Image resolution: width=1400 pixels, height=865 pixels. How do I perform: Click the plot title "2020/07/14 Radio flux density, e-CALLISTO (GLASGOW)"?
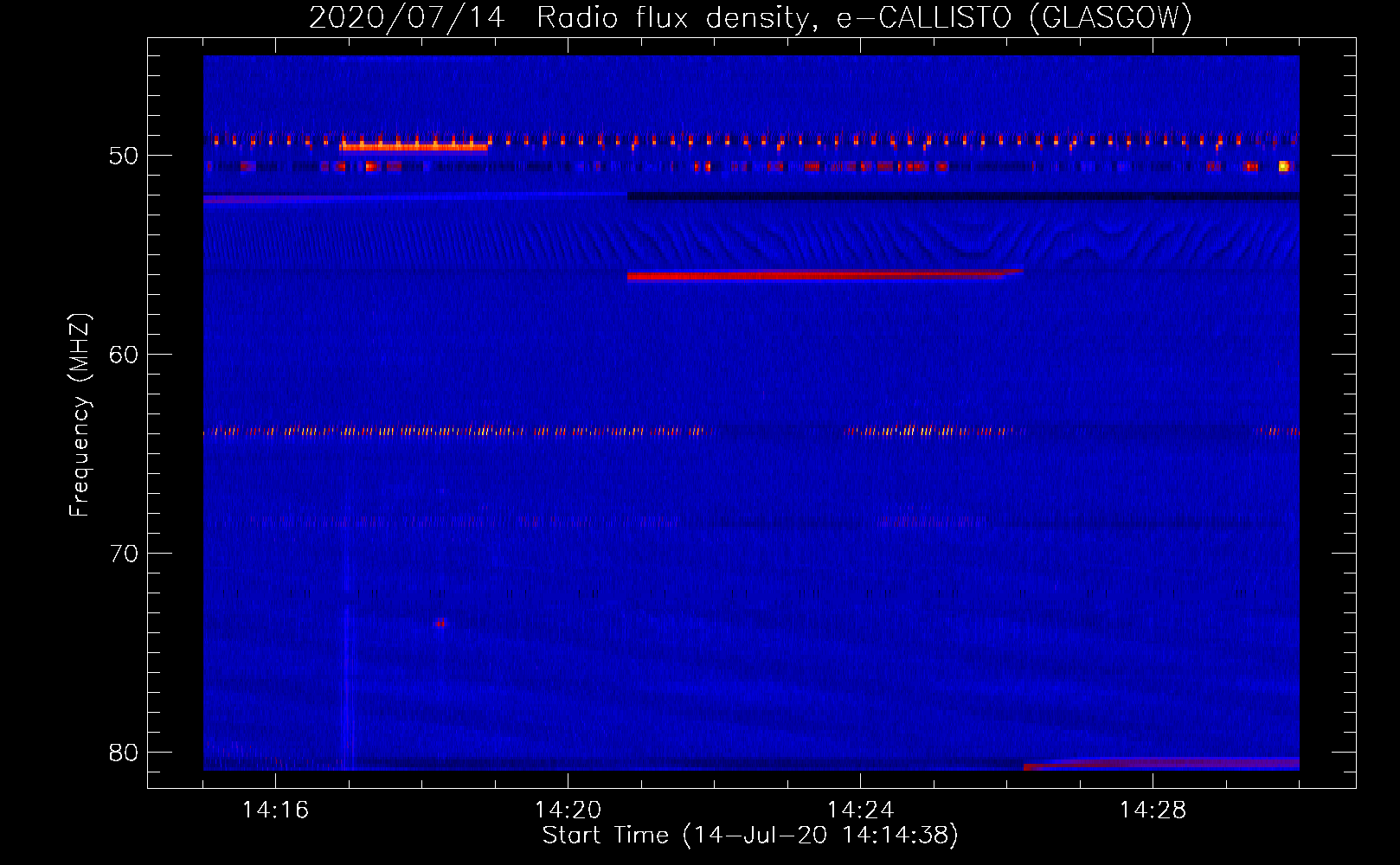pyautogui.click(x=750, y=18)
